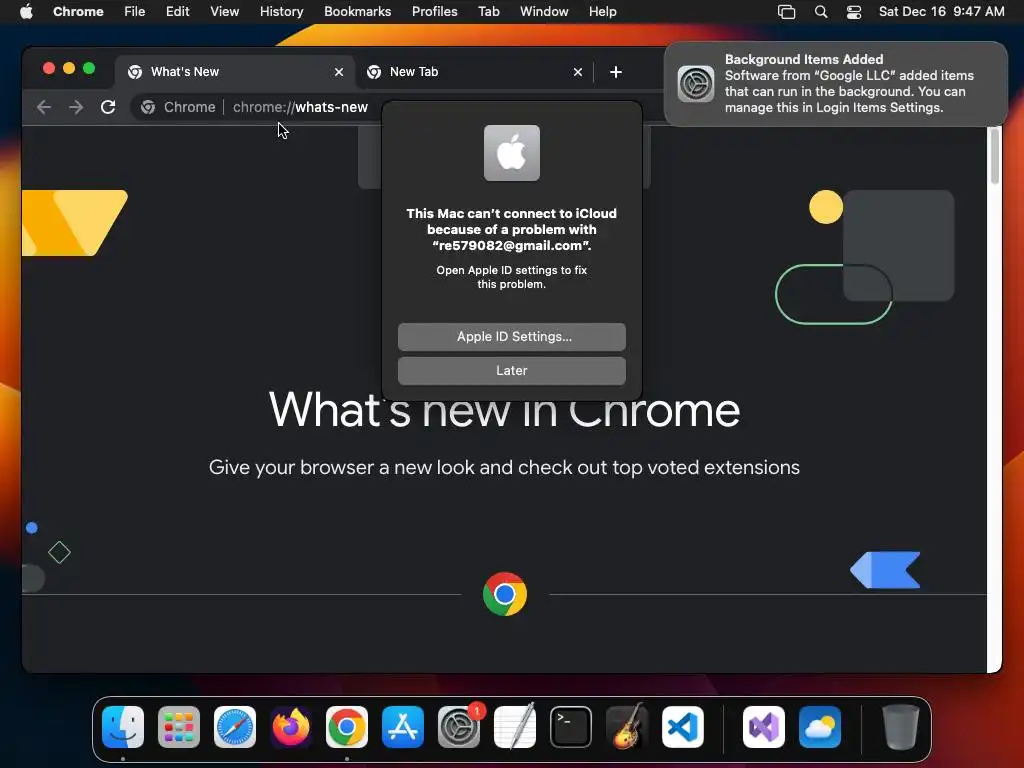Launch Firefox from the Dock
Screen dimensions: 1024x768
(x=291, y=727)
